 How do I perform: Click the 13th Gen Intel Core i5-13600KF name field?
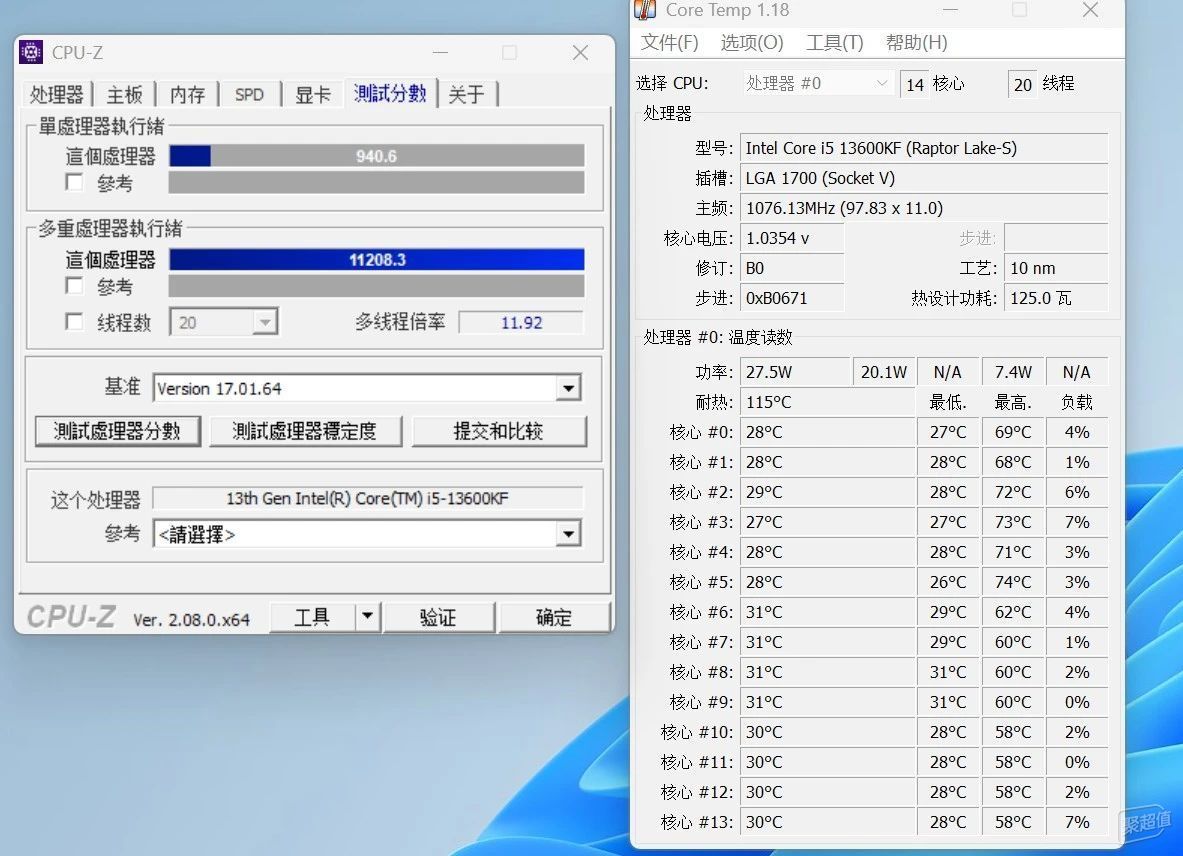click(x=368, y=499)
